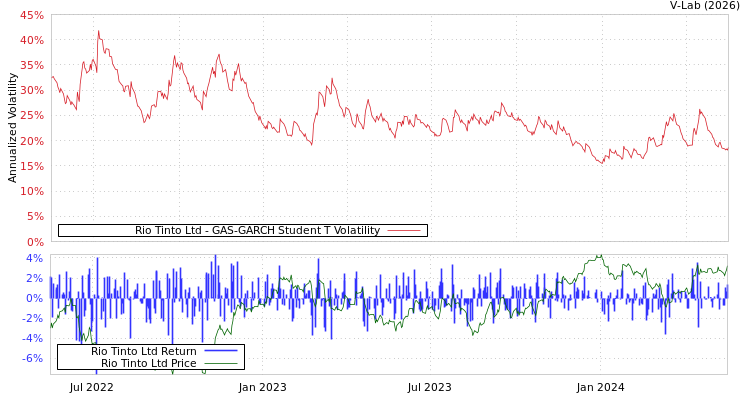The width and height of the screenshot is (750, 400).
Task: Click the 10% volatility axis label
Action: [x=31, y=191]
